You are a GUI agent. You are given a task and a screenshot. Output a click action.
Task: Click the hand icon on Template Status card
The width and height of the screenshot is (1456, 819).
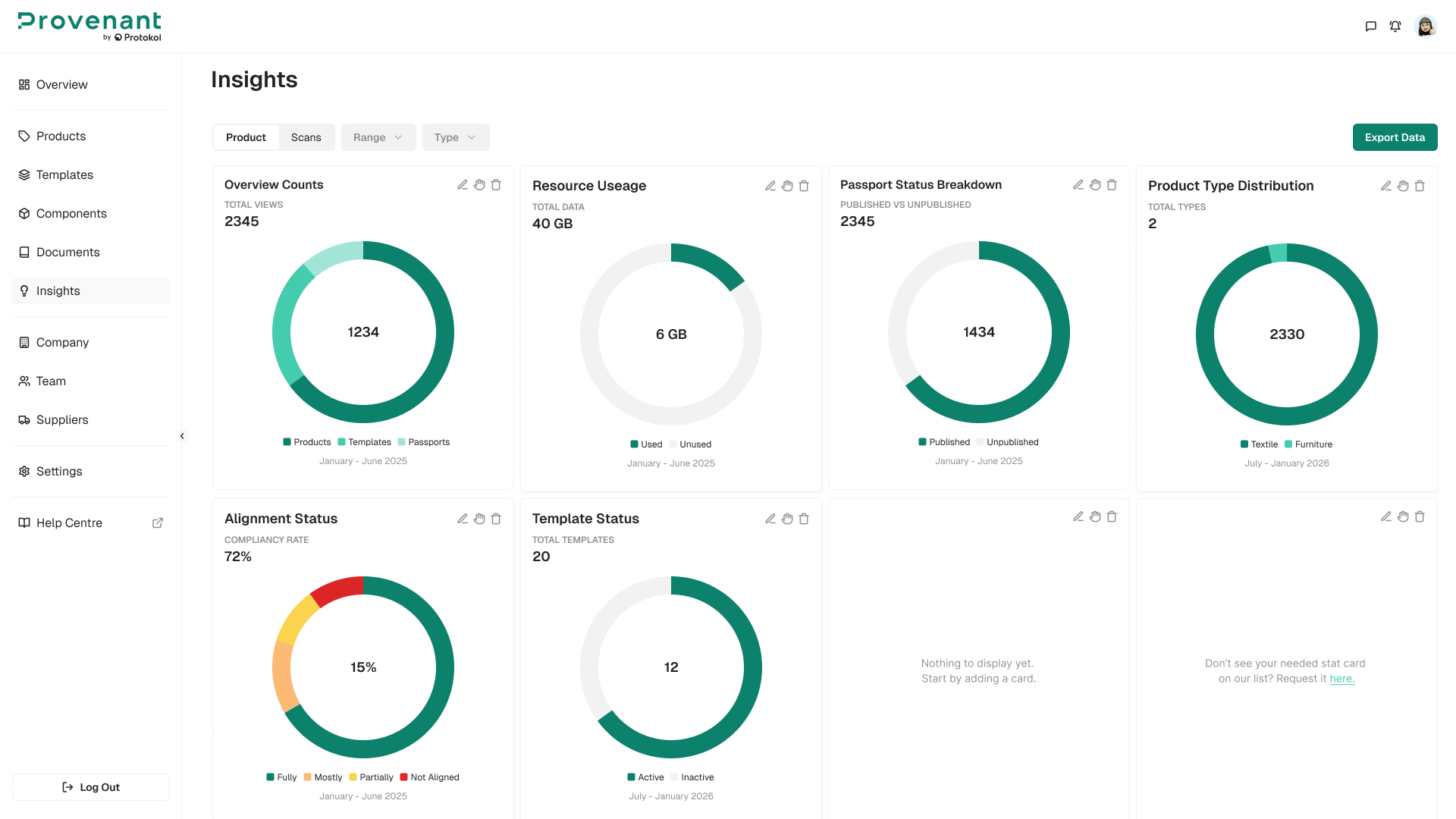787,519
